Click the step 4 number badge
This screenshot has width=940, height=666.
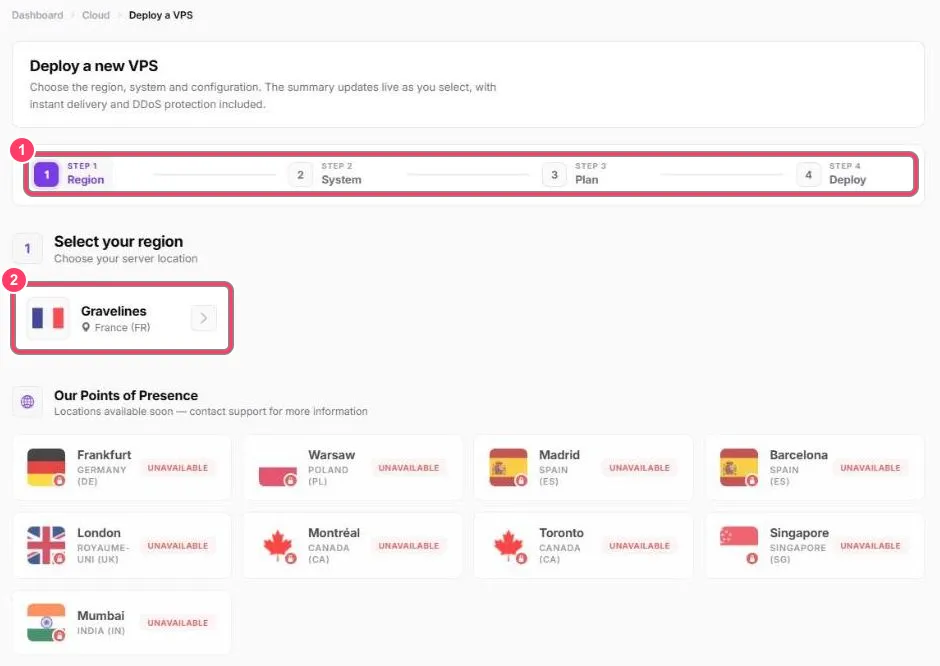[809, 174]
